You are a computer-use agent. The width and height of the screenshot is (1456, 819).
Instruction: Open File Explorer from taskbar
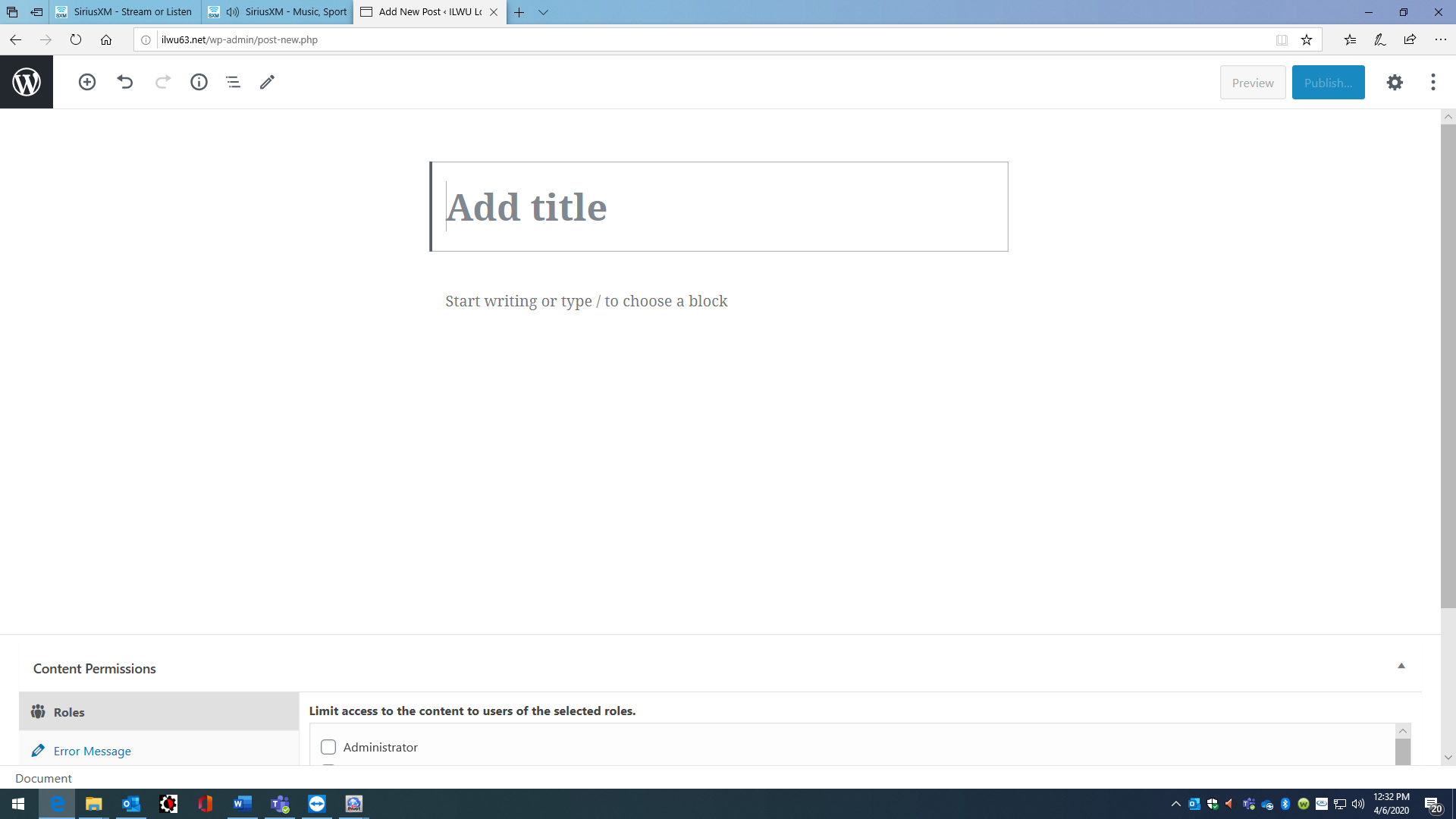pos(93,804)
